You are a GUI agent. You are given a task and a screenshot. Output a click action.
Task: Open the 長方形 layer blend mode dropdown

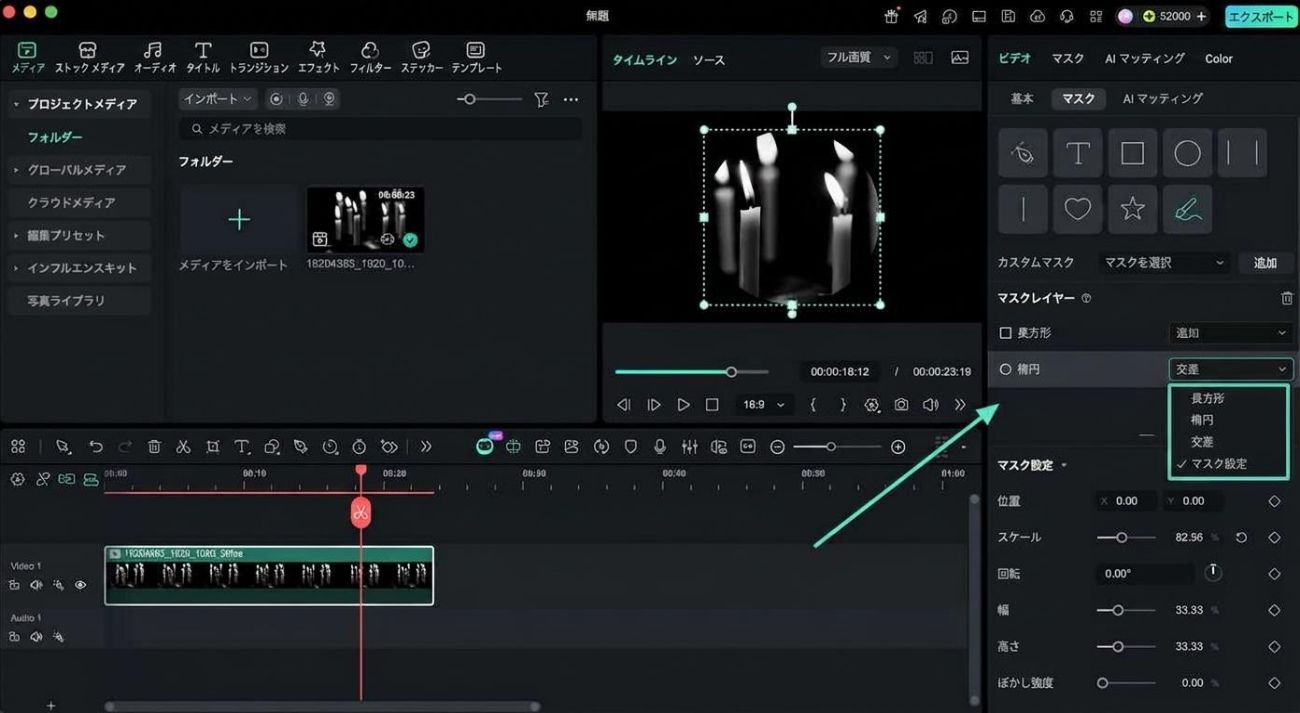1231,333
